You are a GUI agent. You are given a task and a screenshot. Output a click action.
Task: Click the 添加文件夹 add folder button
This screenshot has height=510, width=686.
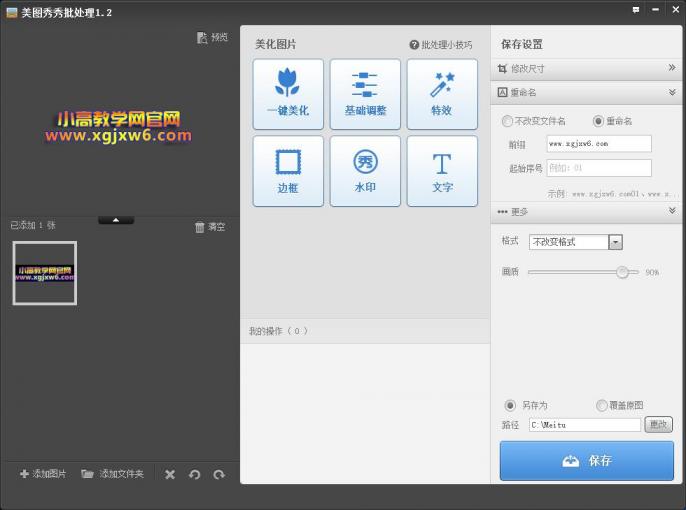112,474
